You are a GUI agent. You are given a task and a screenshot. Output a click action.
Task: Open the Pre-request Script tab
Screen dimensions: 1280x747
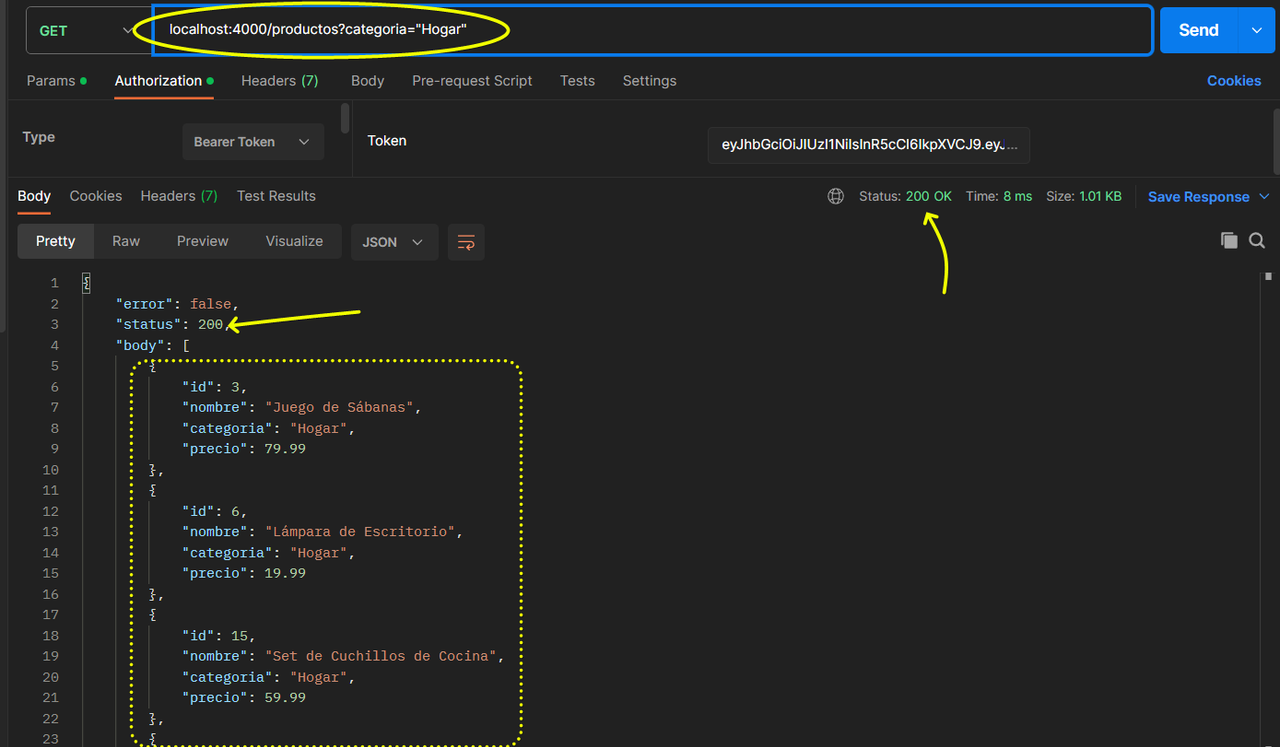[x=472, y=81]
